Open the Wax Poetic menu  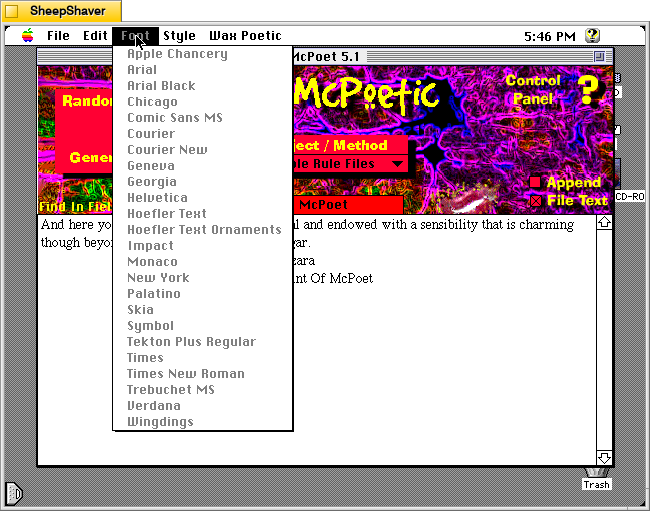pos(245,36)
